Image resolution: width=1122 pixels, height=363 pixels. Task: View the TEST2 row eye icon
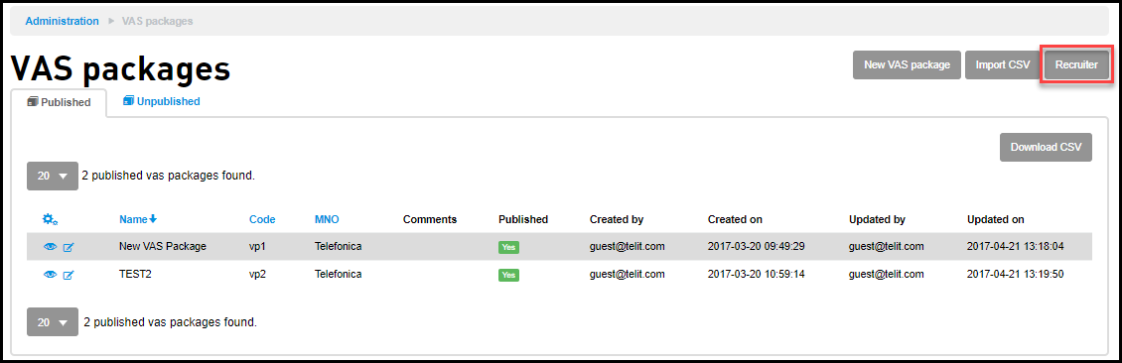click(x=50, y=274)
